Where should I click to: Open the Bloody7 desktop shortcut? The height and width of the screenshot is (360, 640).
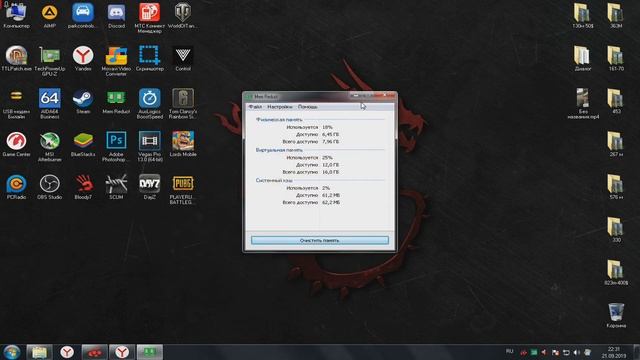click(x=83, y=187)
